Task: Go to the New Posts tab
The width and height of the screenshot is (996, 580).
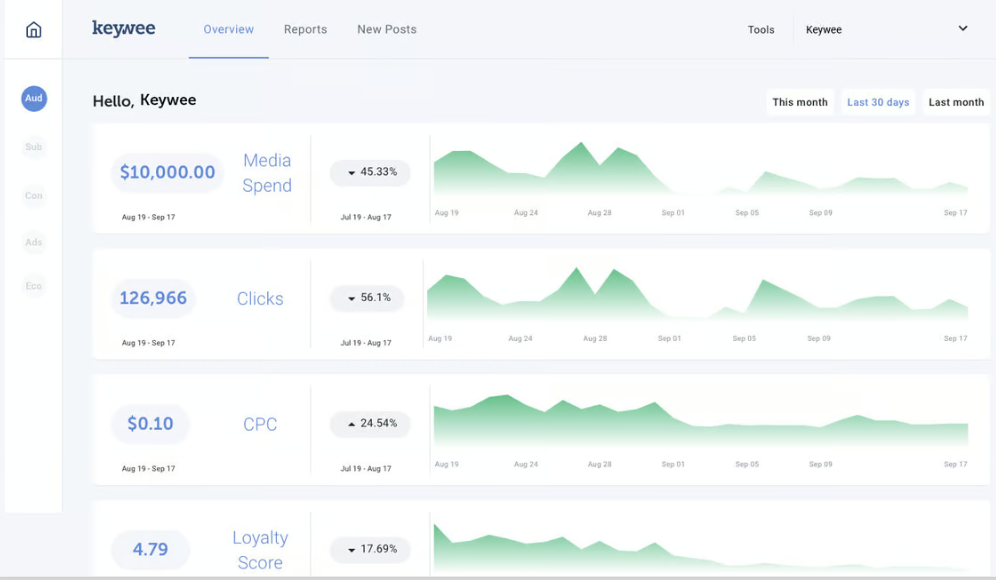Action: pos(387,29)
